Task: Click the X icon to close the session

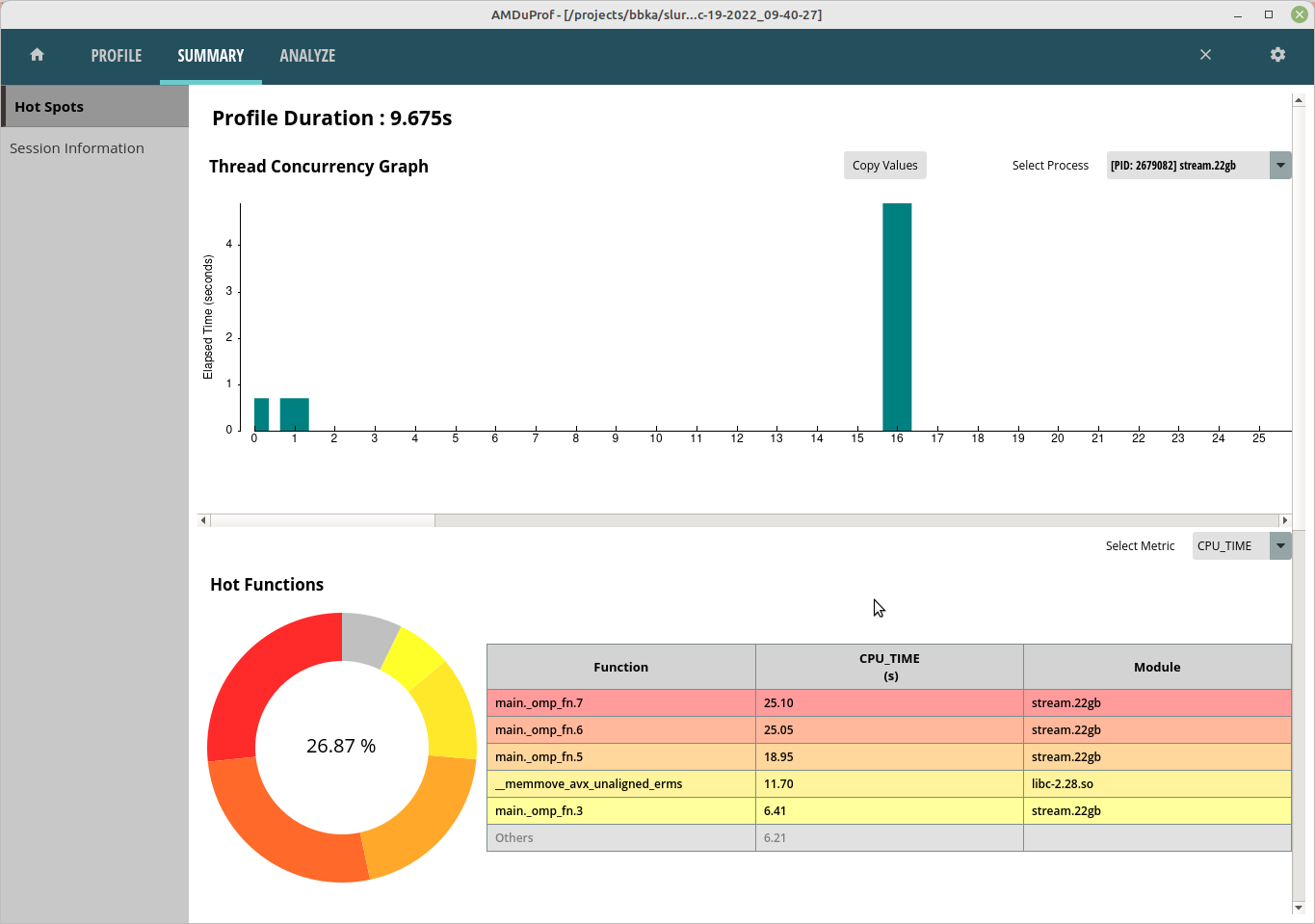Action: click(x=1205, y=55)
